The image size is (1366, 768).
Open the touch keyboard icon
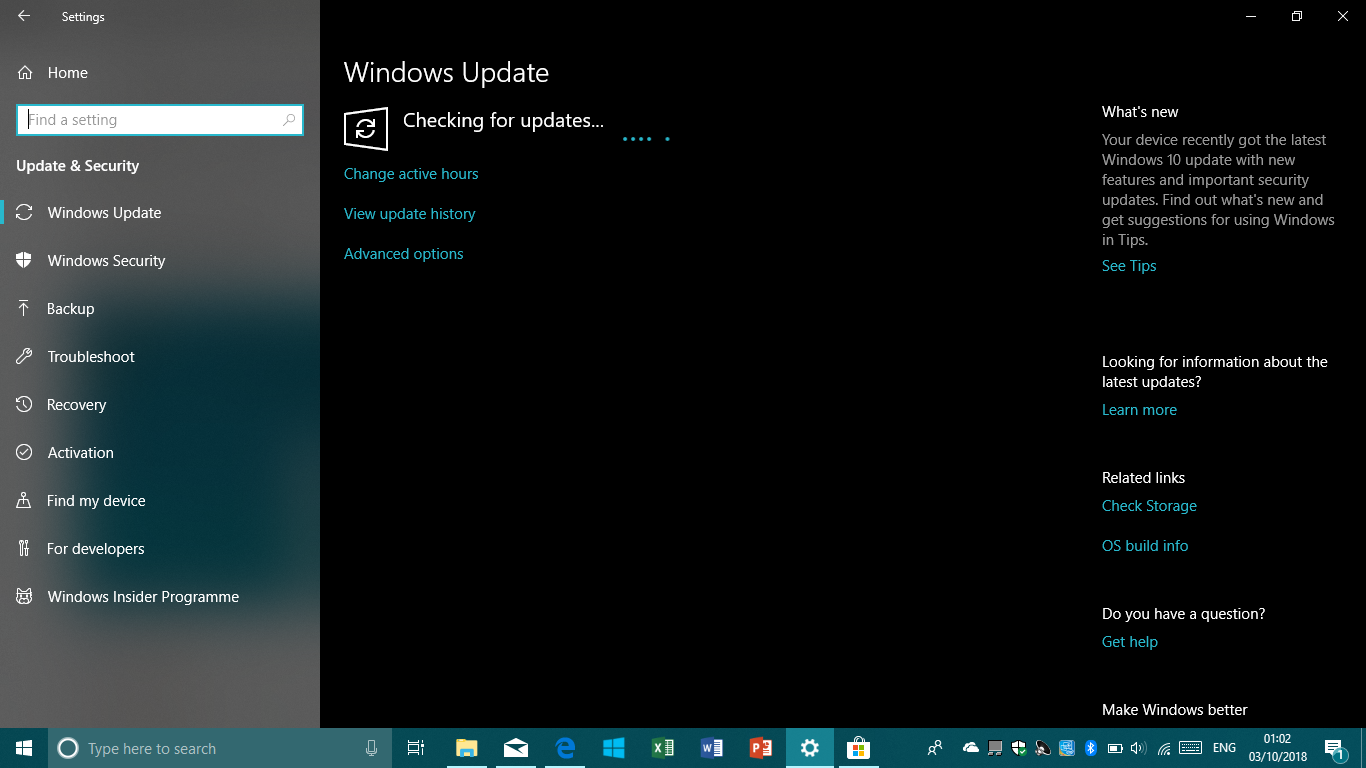click(x=1190, y=748)
